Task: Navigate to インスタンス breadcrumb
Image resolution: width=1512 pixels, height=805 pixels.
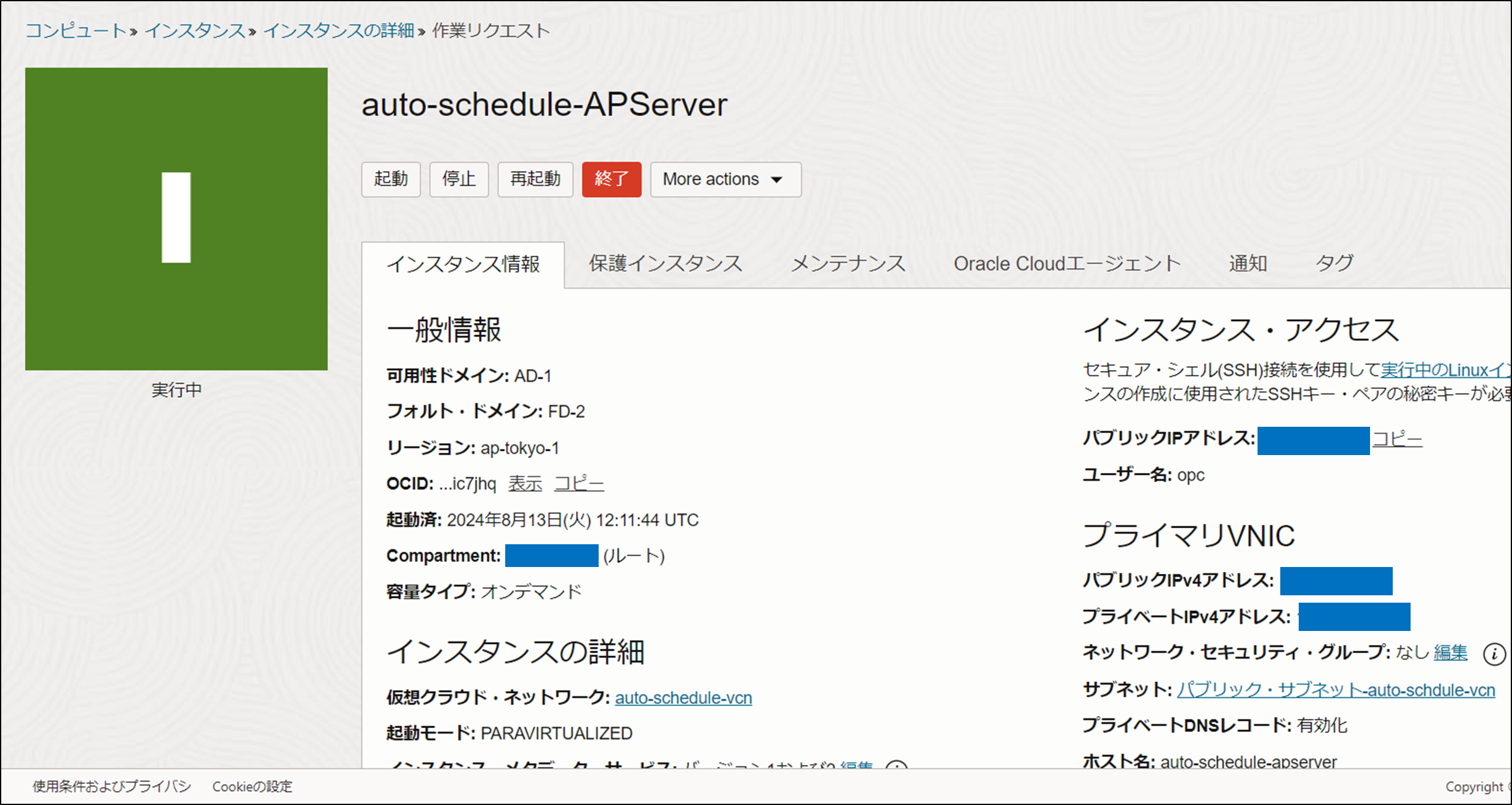Action: point(195,30)
